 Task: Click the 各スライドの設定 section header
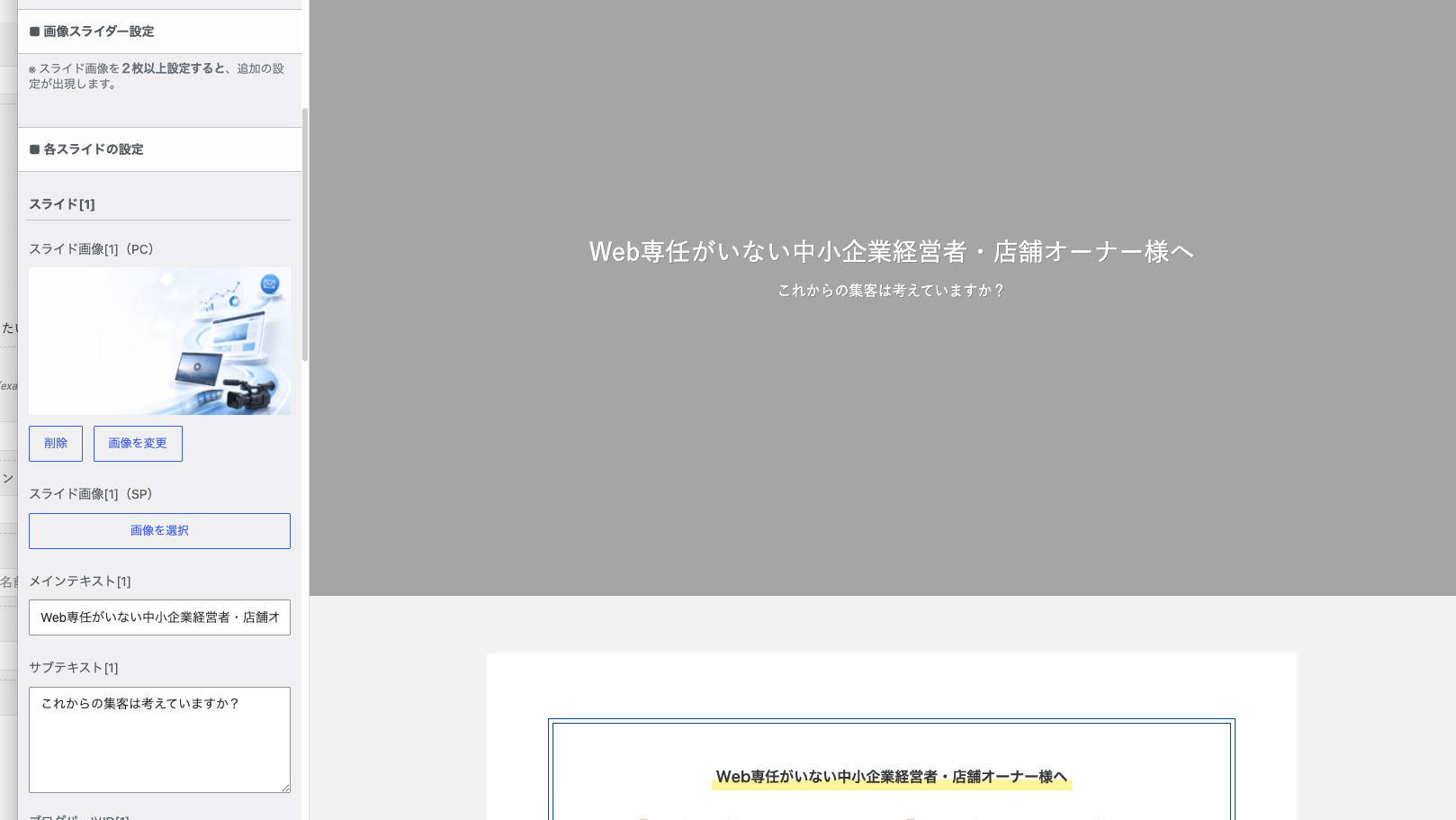coord(159,149)
